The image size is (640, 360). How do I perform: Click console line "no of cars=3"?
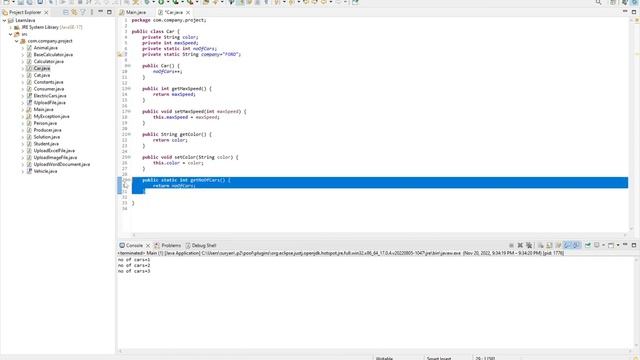coord(134,271)
